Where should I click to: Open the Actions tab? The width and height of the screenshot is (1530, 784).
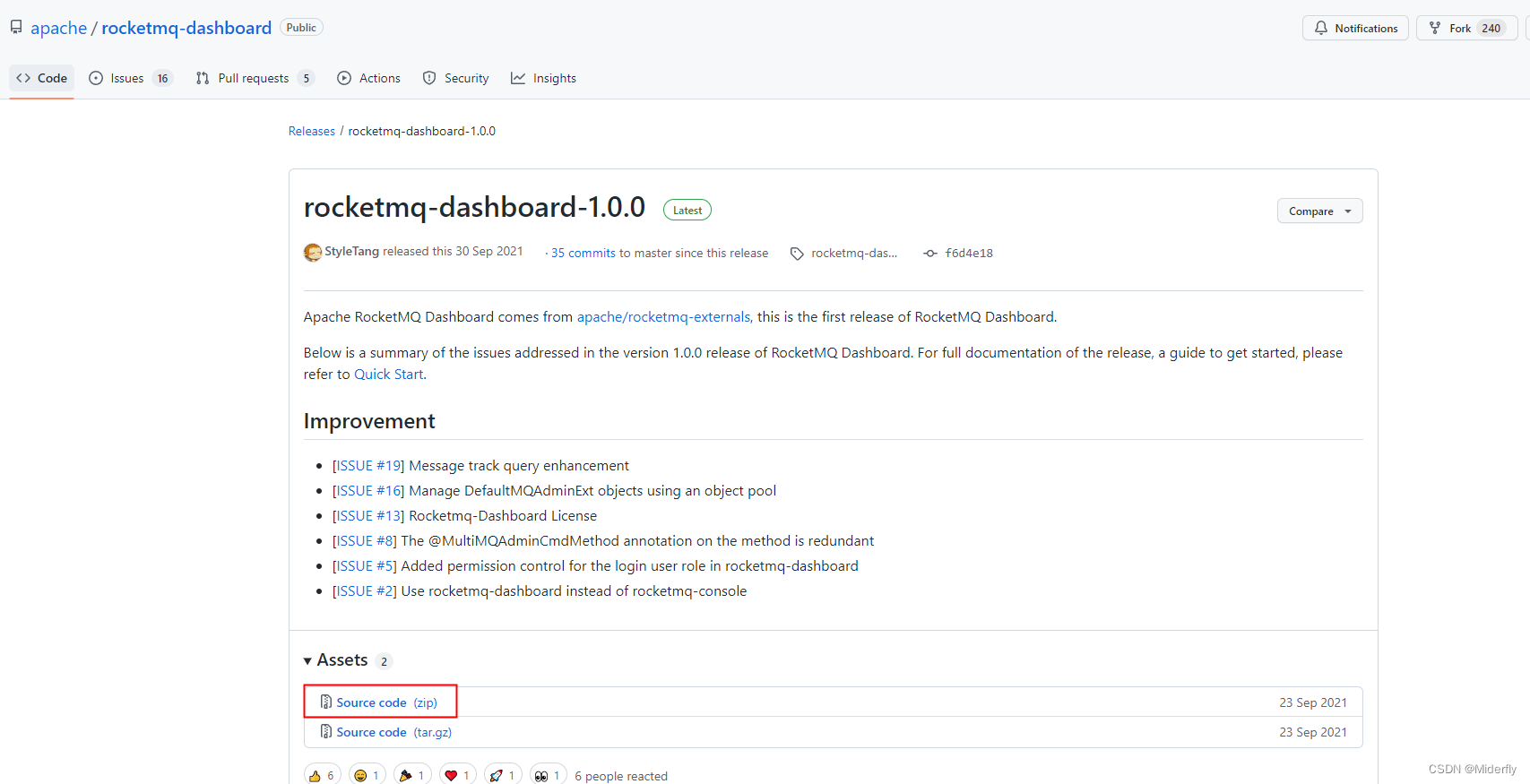click(x=368, y=78)
